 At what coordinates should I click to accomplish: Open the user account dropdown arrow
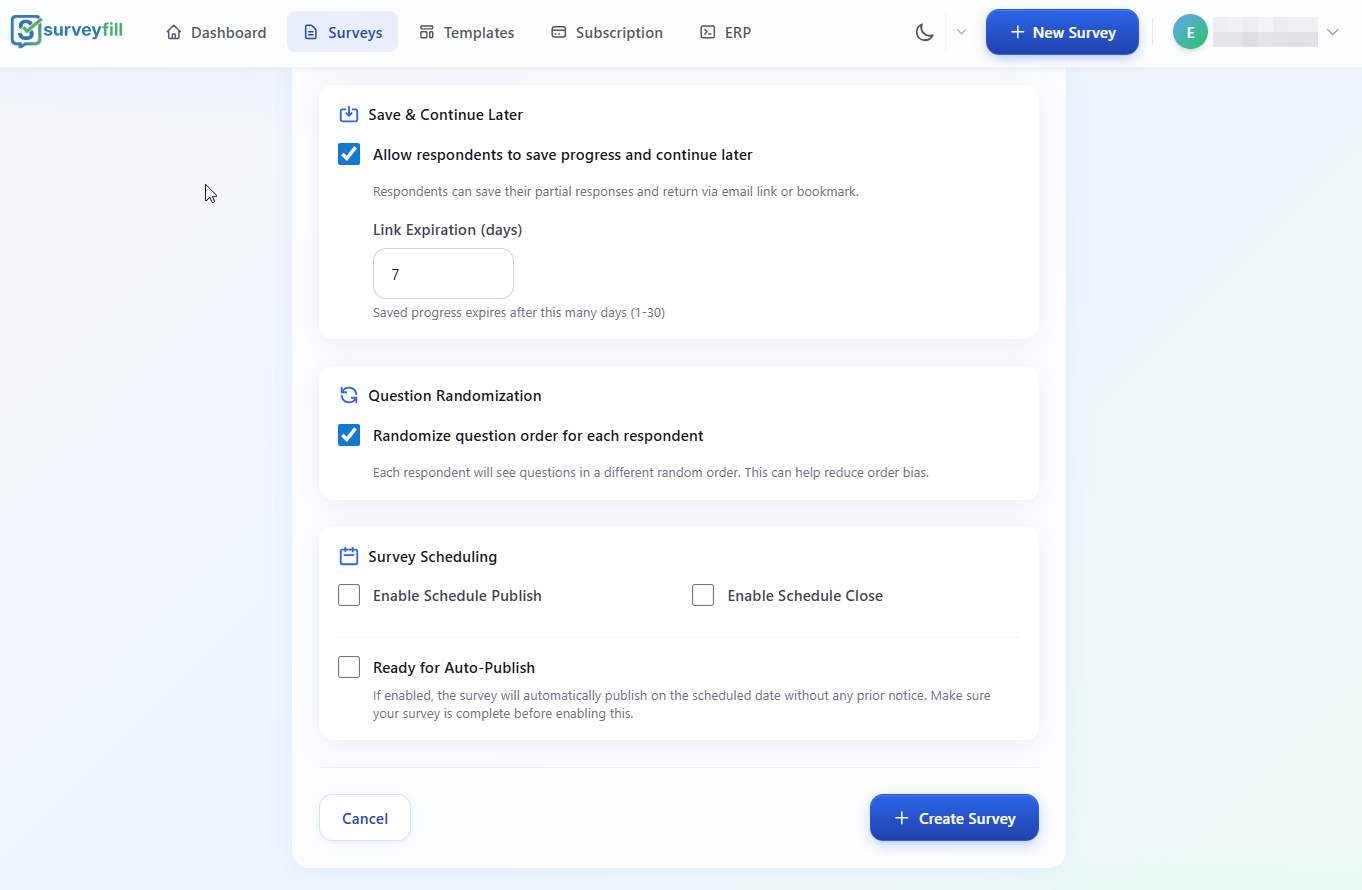click(x=1333, y=31)
